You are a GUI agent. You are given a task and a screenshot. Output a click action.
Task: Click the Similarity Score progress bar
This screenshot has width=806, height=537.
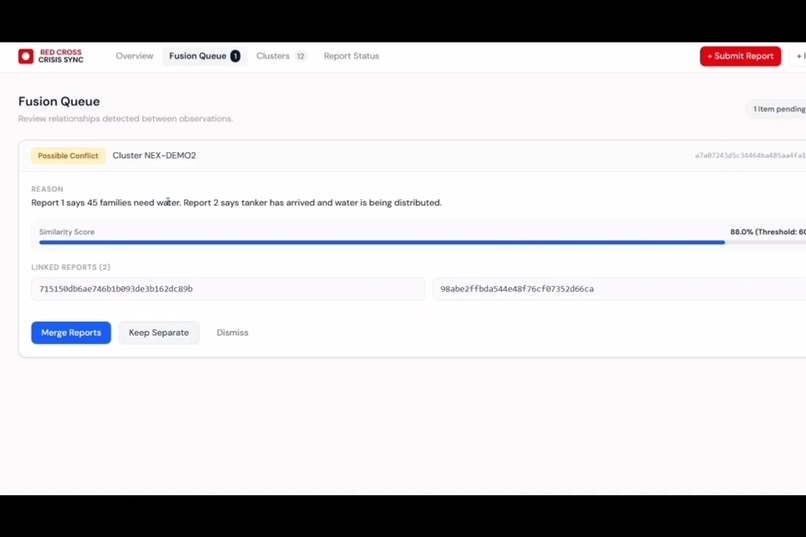pos(423,242)
